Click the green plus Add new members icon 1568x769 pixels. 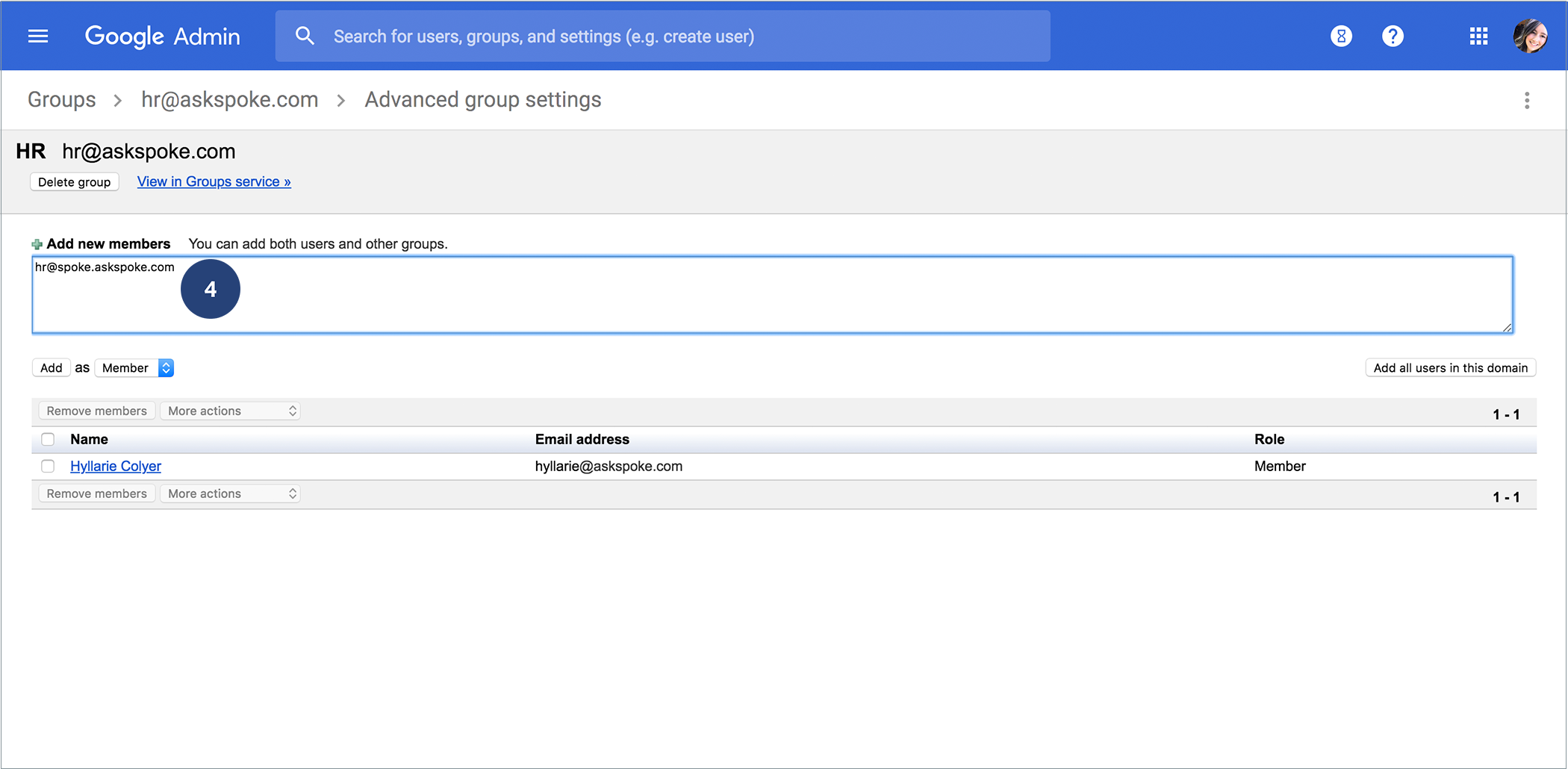coord(37,244)
